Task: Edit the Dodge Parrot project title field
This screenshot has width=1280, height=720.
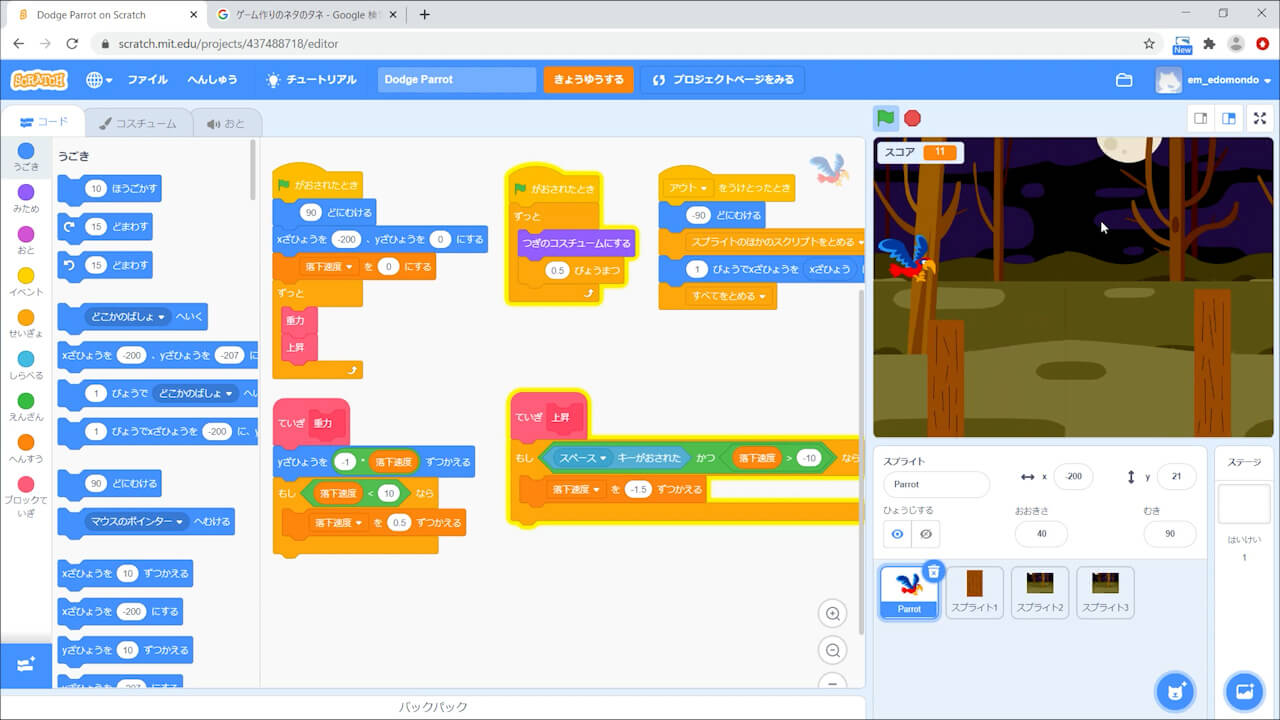Action: tap(457, 80)
